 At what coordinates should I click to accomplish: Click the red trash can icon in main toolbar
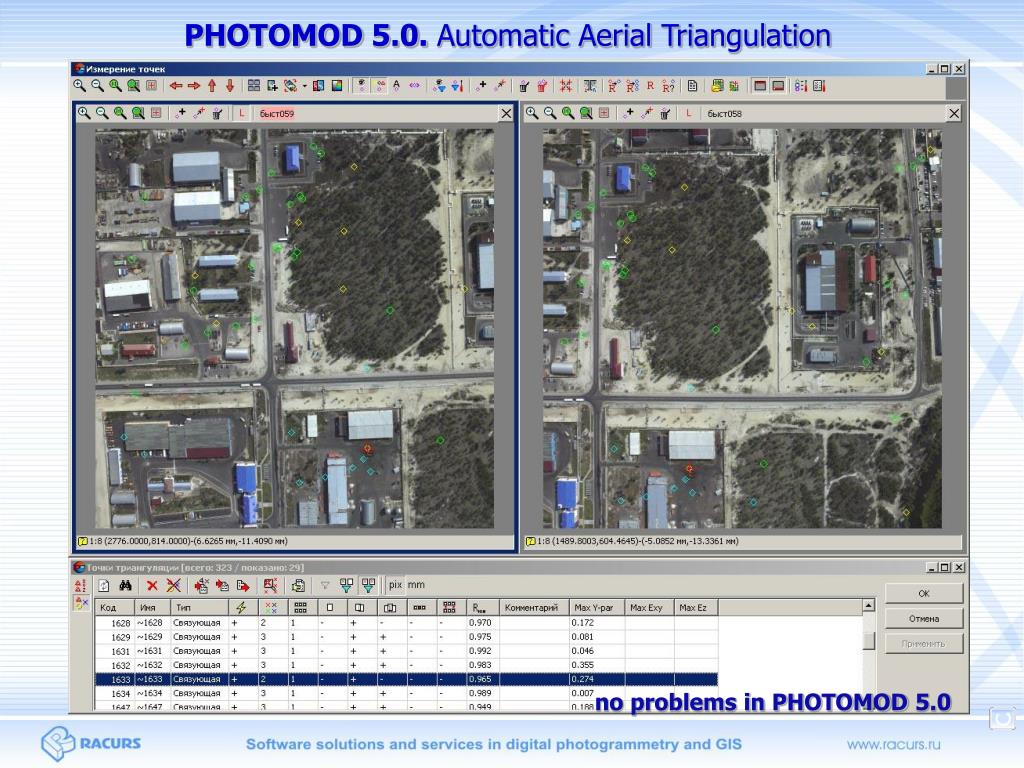click(x=541, y=86)
